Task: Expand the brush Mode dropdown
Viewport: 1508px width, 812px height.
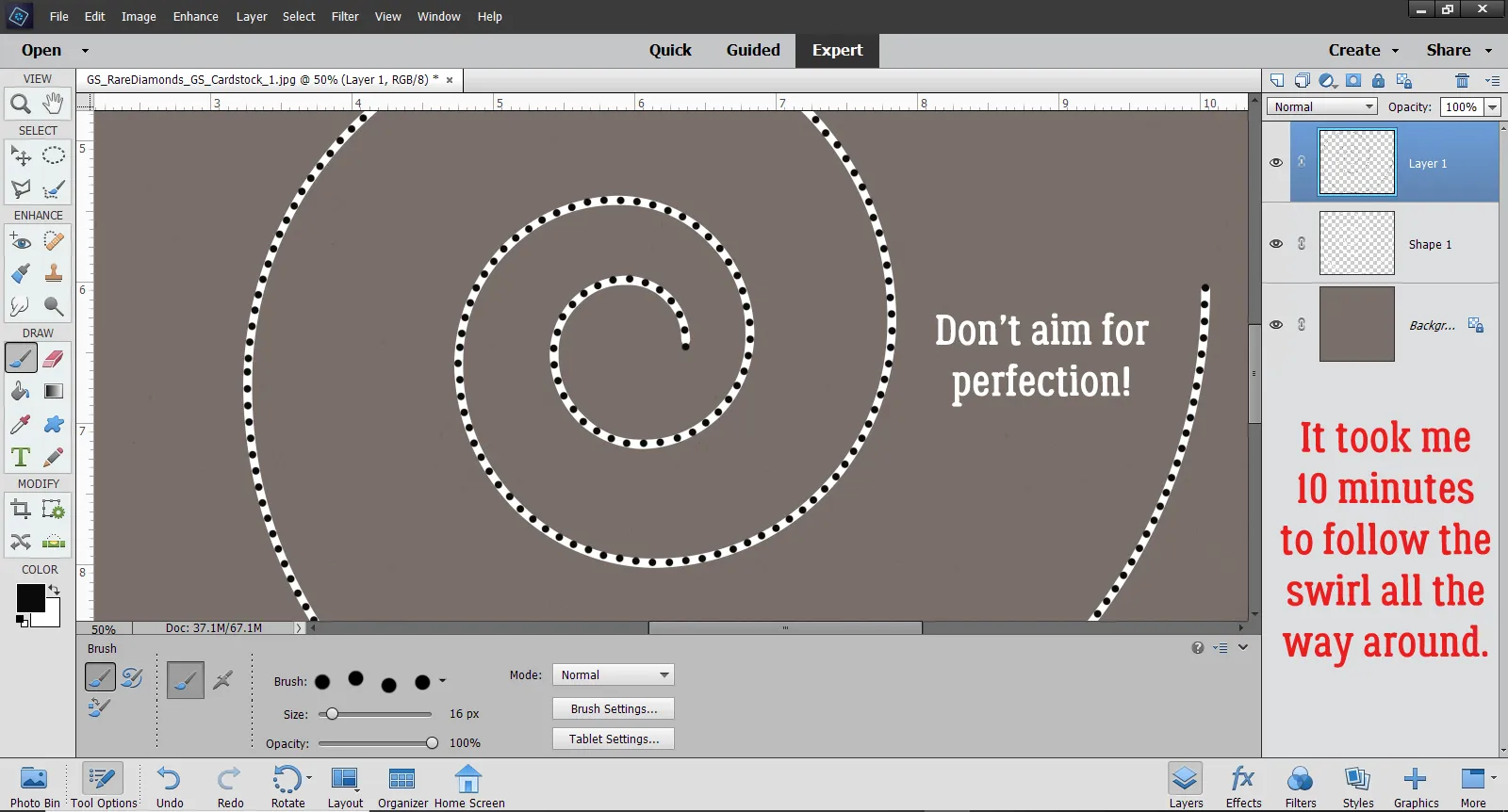Action: click(x=614, y=675)
